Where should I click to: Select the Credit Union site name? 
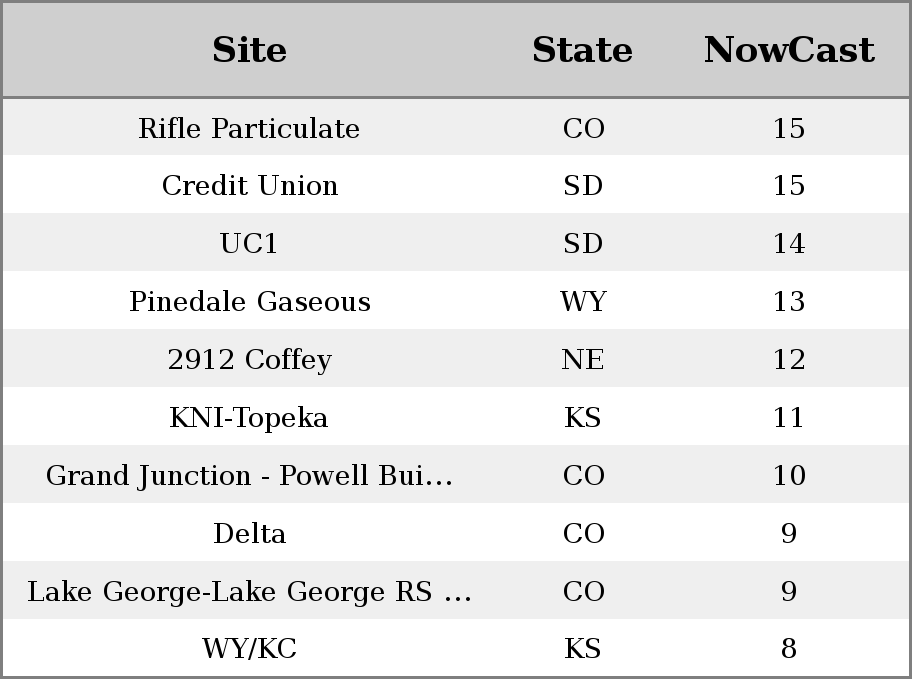click(x=250, y=186)
